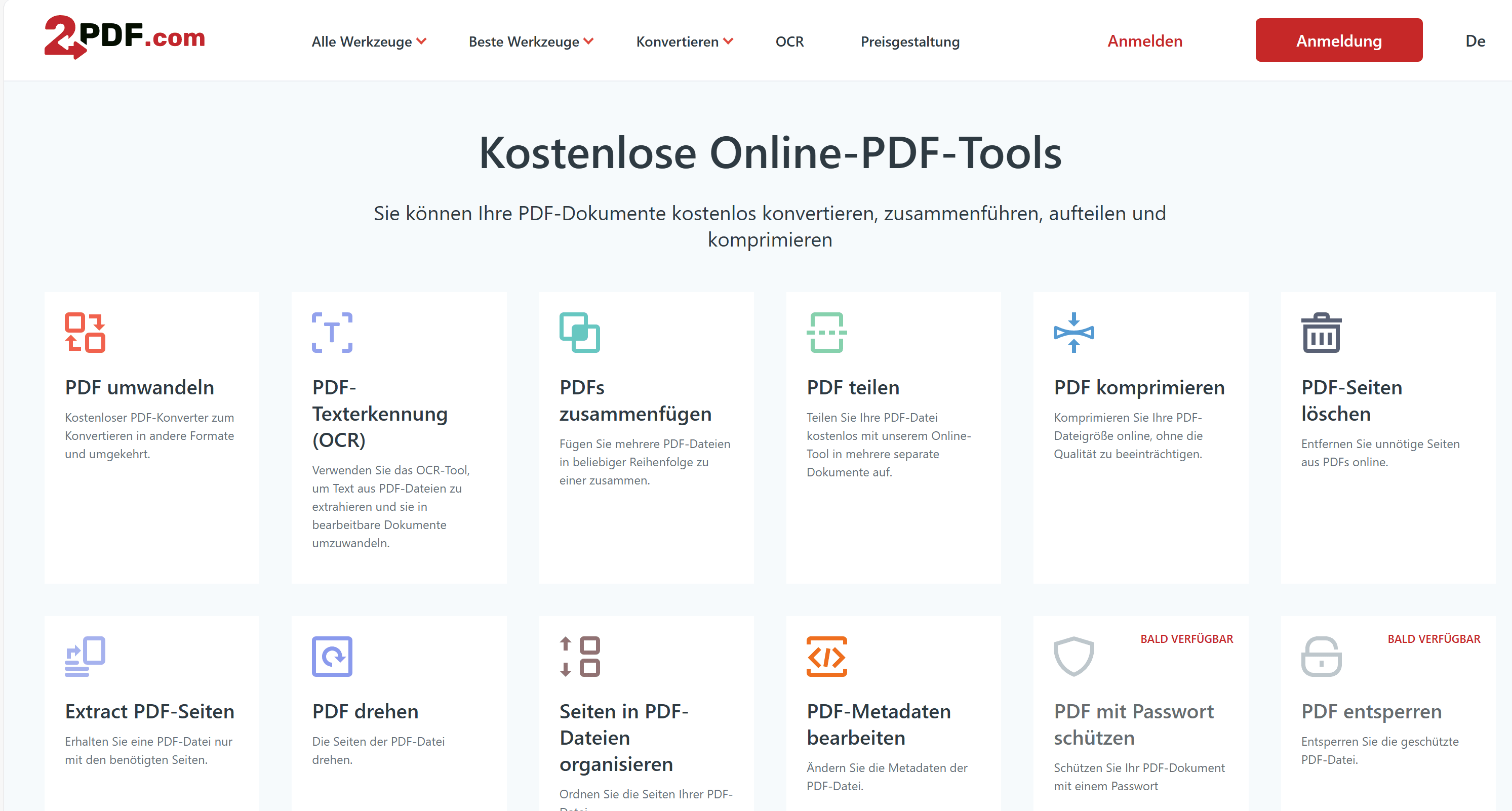
Task: Click the PDF mit Passwort schützen shield icon
Action: pos(1074,656)
